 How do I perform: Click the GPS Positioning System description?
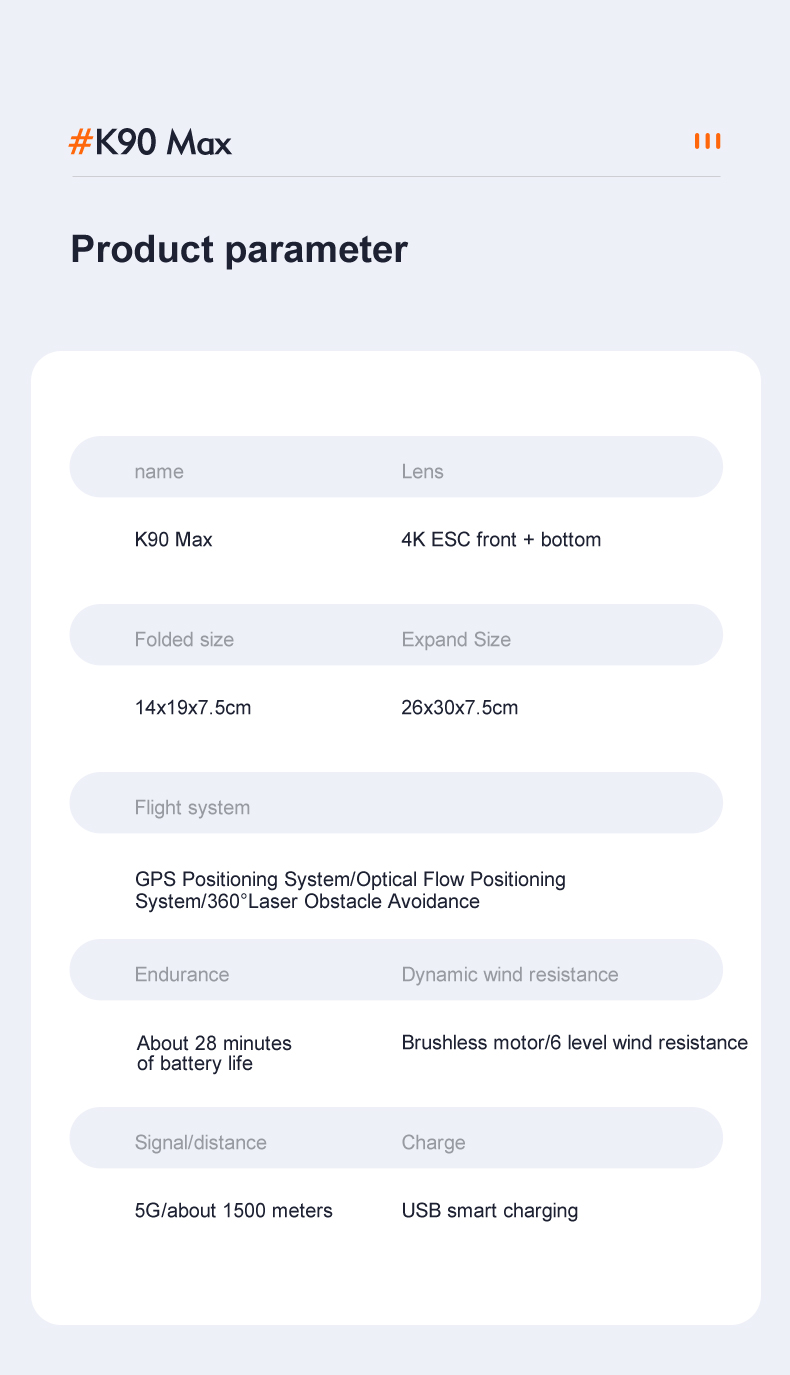click(x=350, y=890)
